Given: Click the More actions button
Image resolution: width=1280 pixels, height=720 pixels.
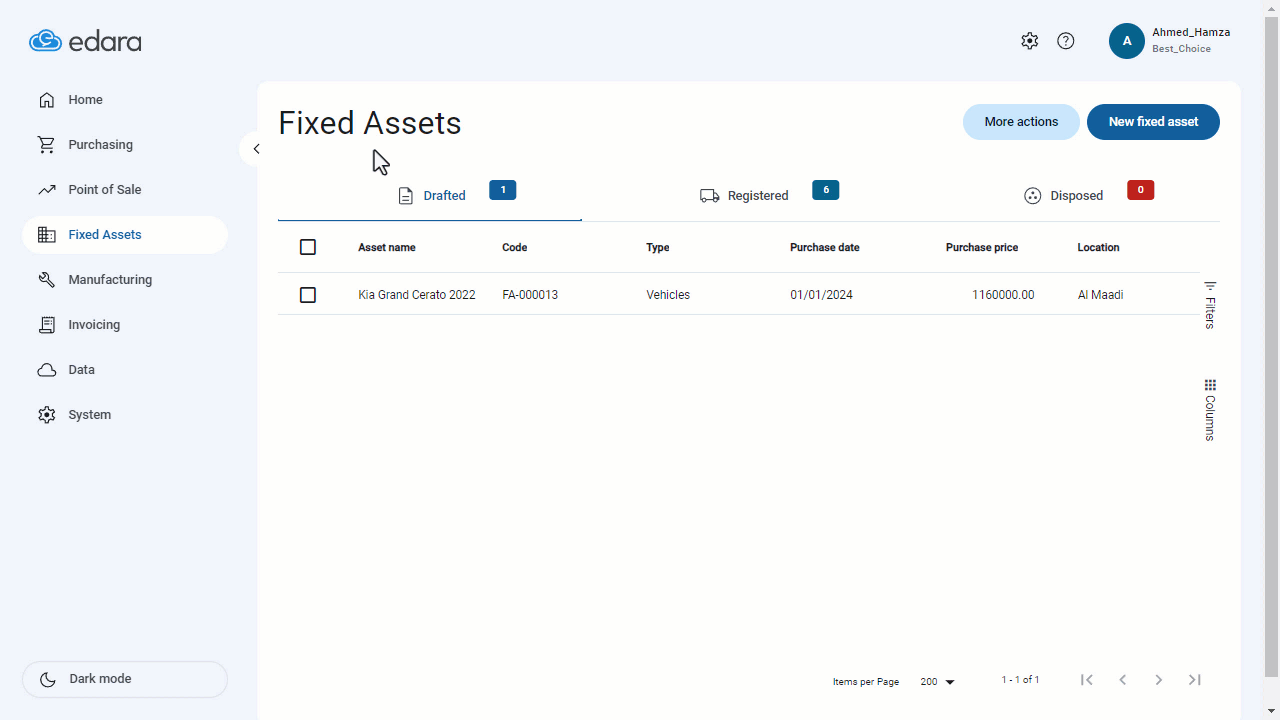Looking at the screenshot, I should pos(1021,122).
